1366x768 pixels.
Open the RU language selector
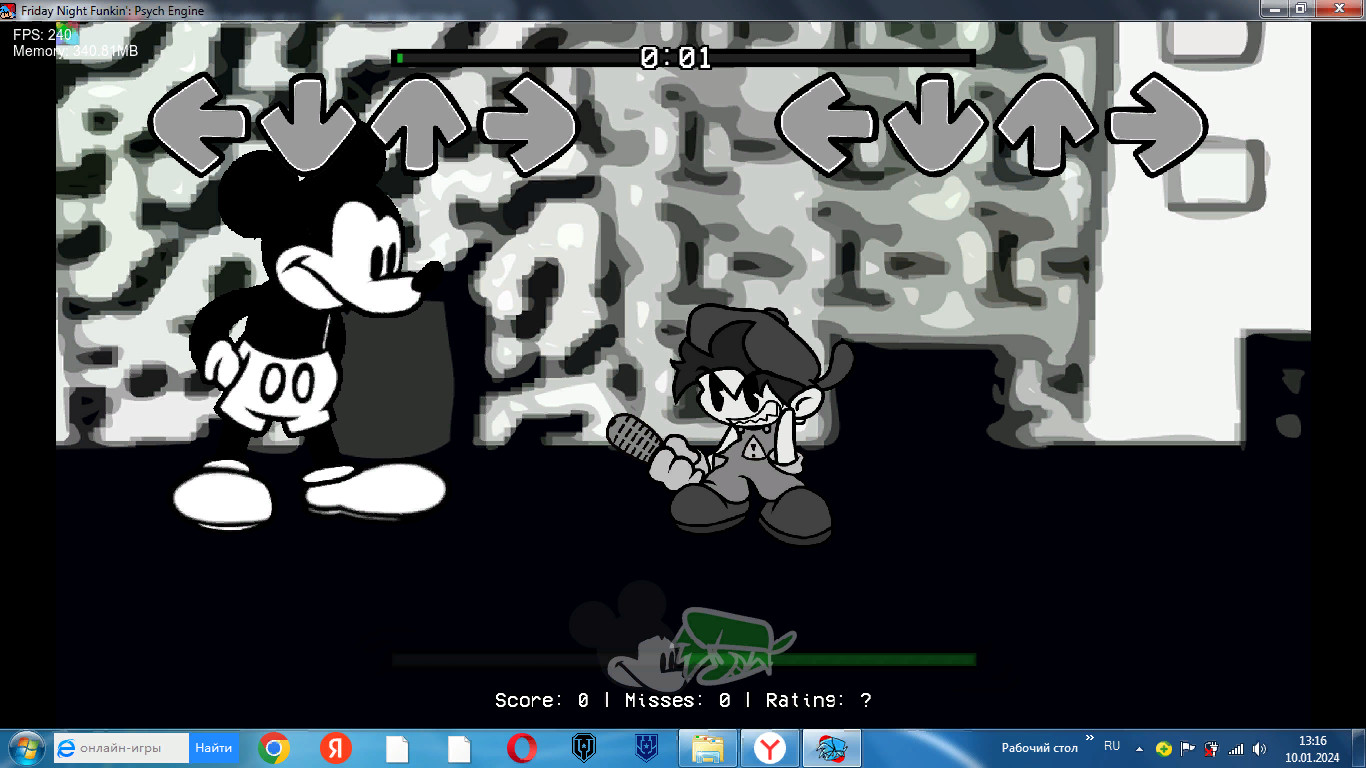pyautogui.click(x=1111, y=747)
